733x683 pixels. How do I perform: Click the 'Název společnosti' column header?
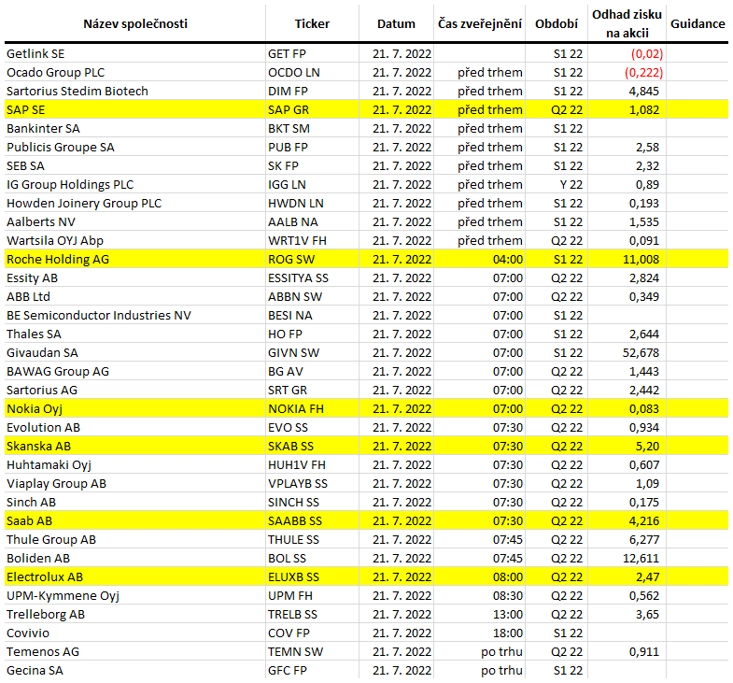[x=135, y=24]
